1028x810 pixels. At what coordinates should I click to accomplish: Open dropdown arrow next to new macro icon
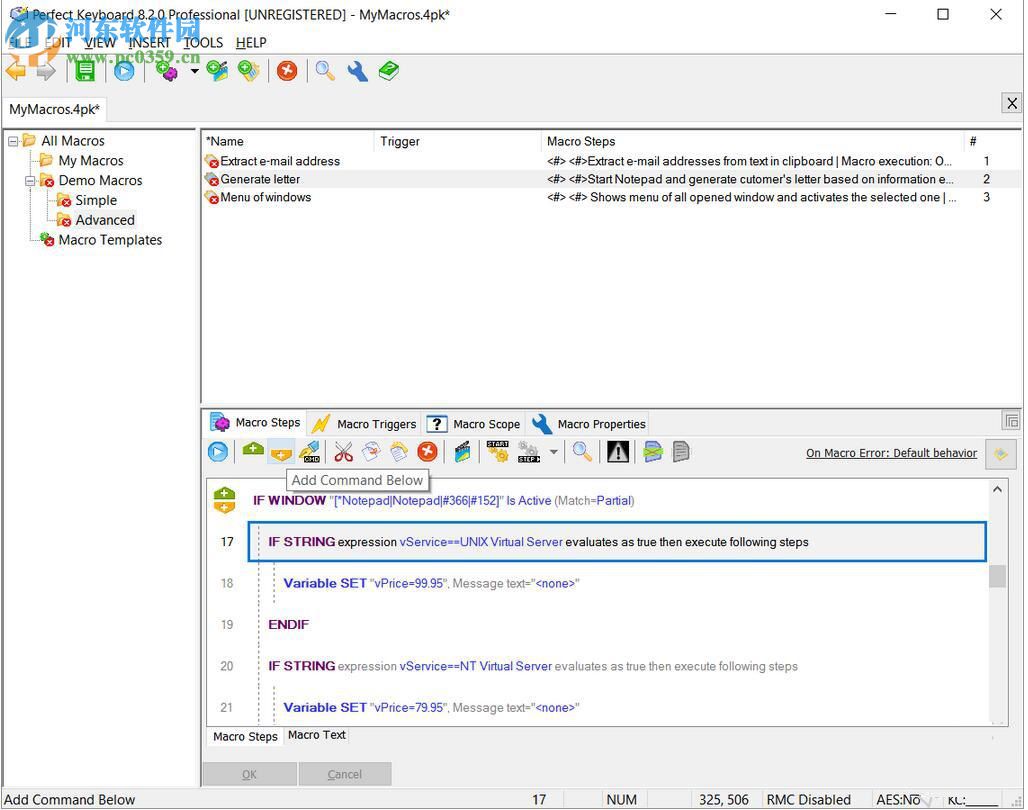pyautogui.click(x=194, y=72)
